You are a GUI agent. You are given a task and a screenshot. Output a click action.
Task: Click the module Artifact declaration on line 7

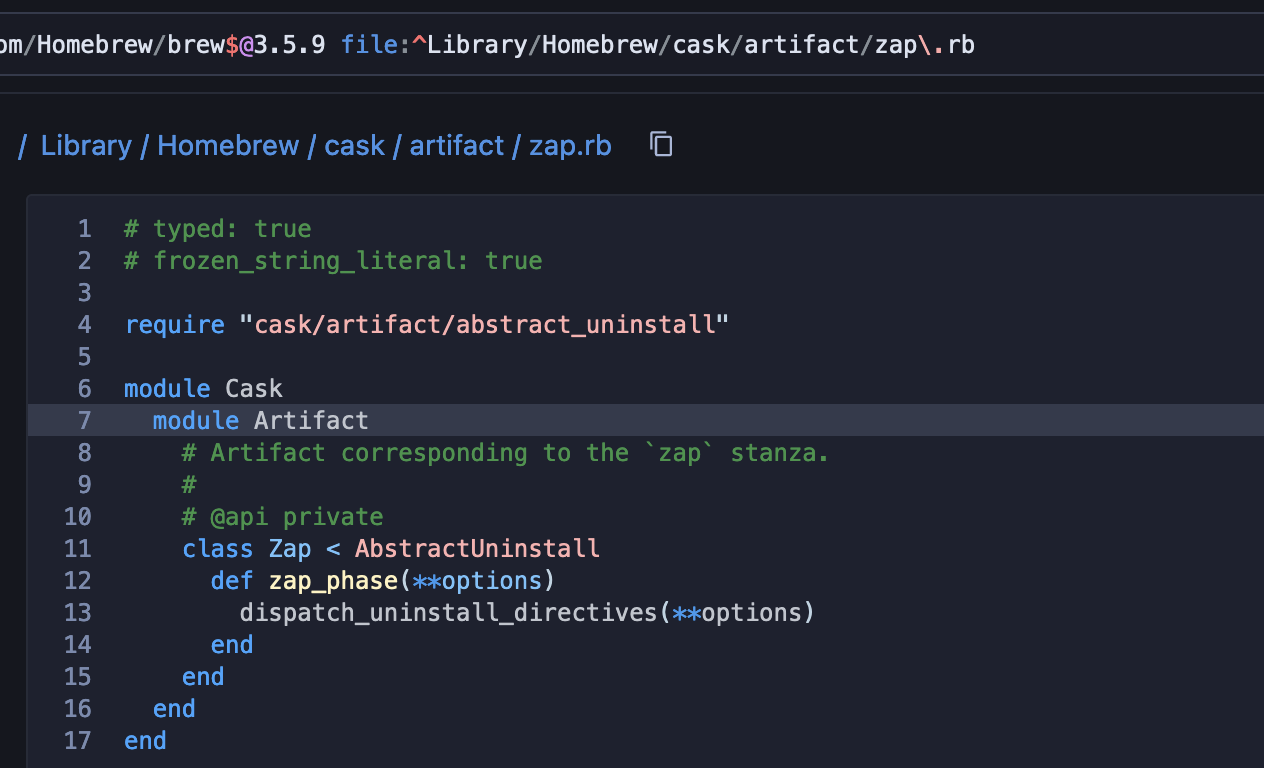click(x=260, y=420)
